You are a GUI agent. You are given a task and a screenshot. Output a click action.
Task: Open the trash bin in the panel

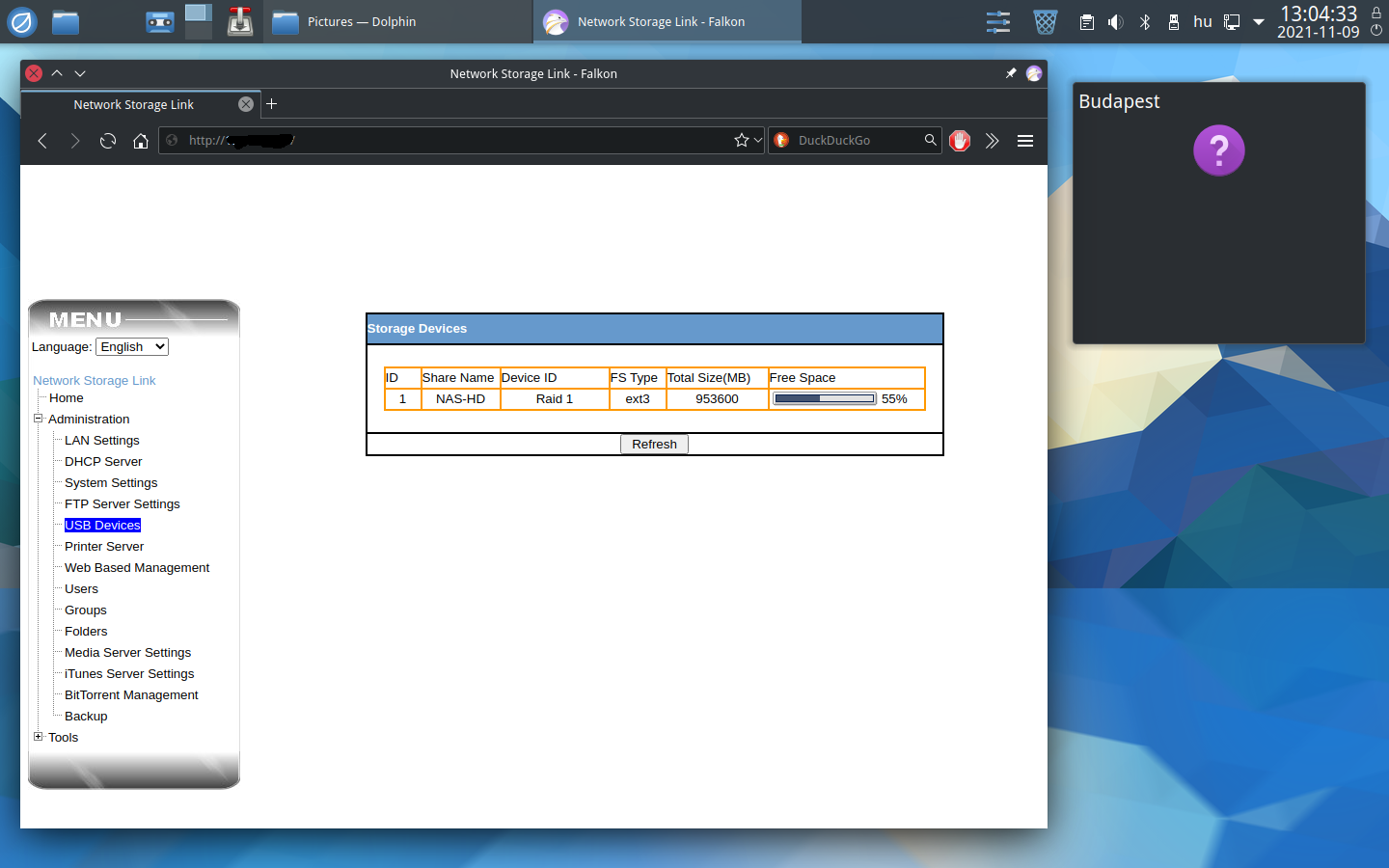pyautogui.click(x=1046, y=21)
